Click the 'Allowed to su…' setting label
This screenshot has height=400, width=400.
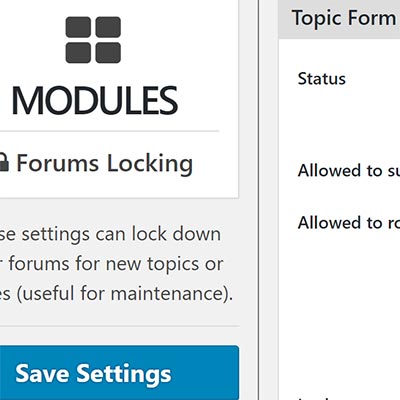349,171
